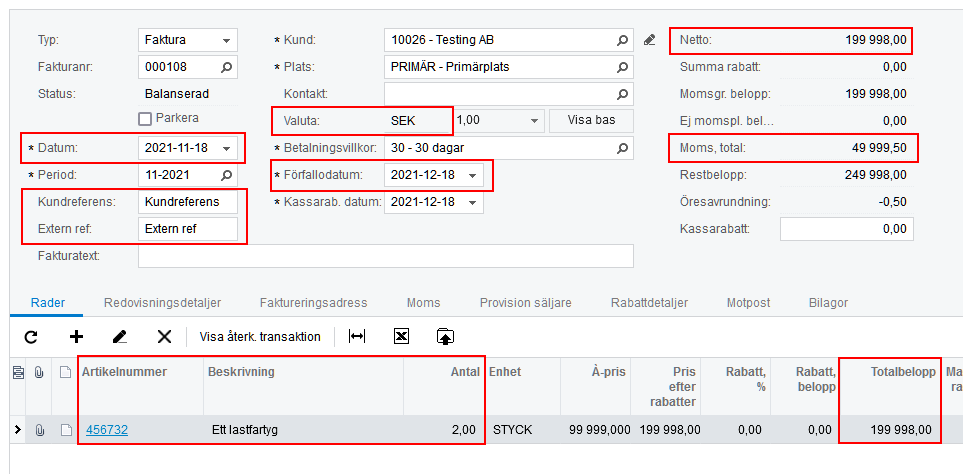Click the upload file icon in toolbar
The image size is (963, 474).
coord(445,337)
